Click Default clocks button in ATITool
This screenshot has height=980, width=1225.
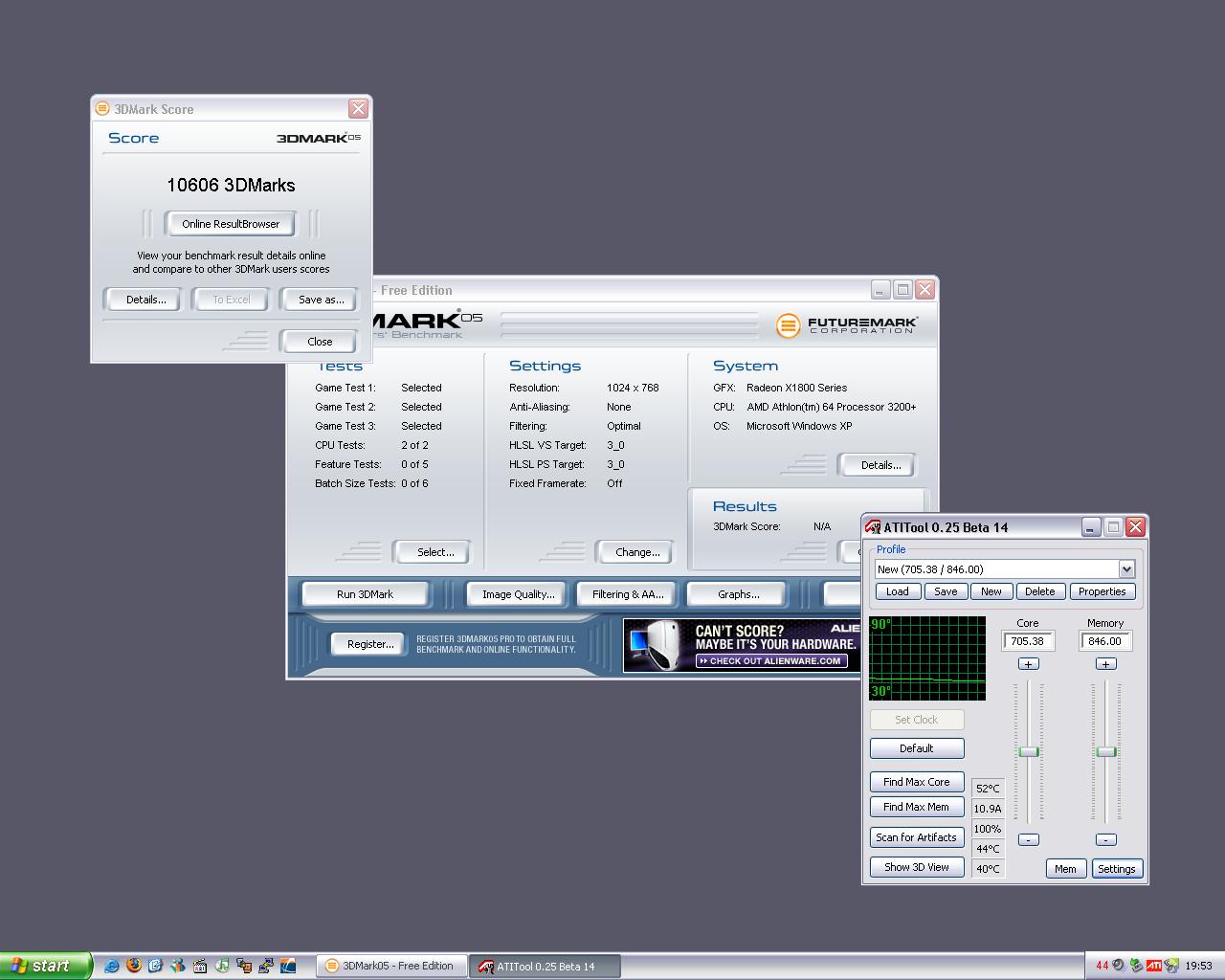(x=916, y=748)
